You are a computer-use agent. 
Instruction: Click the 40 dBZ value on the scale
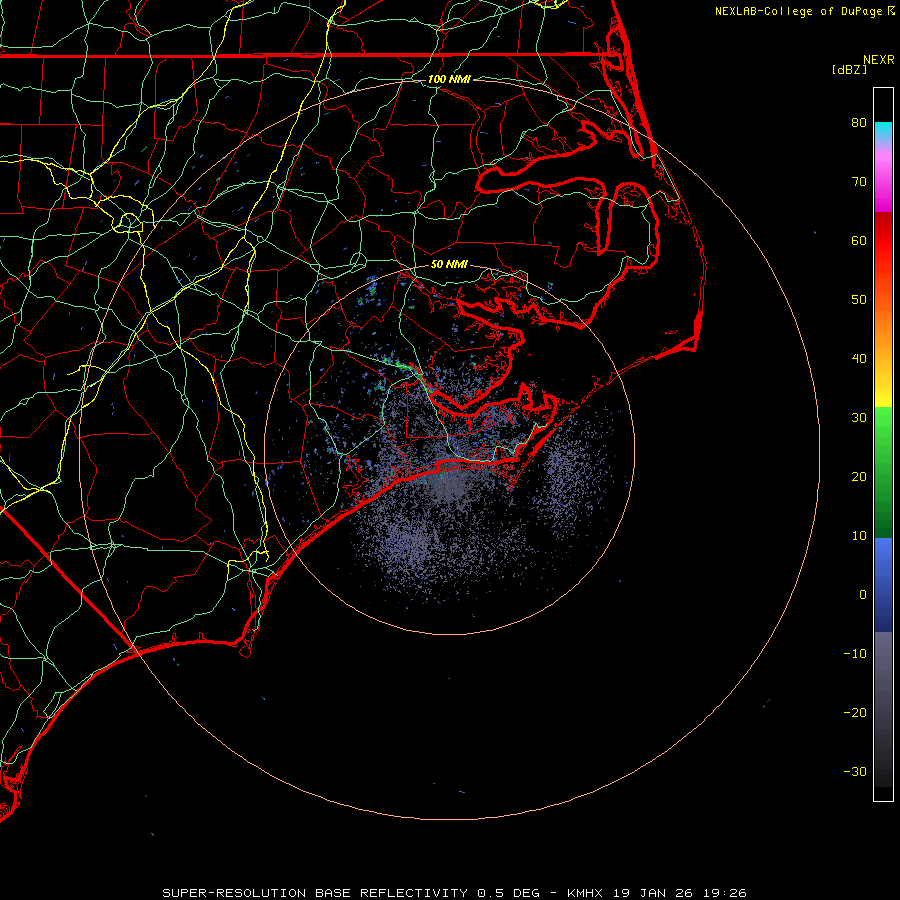click(x=859, y=358)
